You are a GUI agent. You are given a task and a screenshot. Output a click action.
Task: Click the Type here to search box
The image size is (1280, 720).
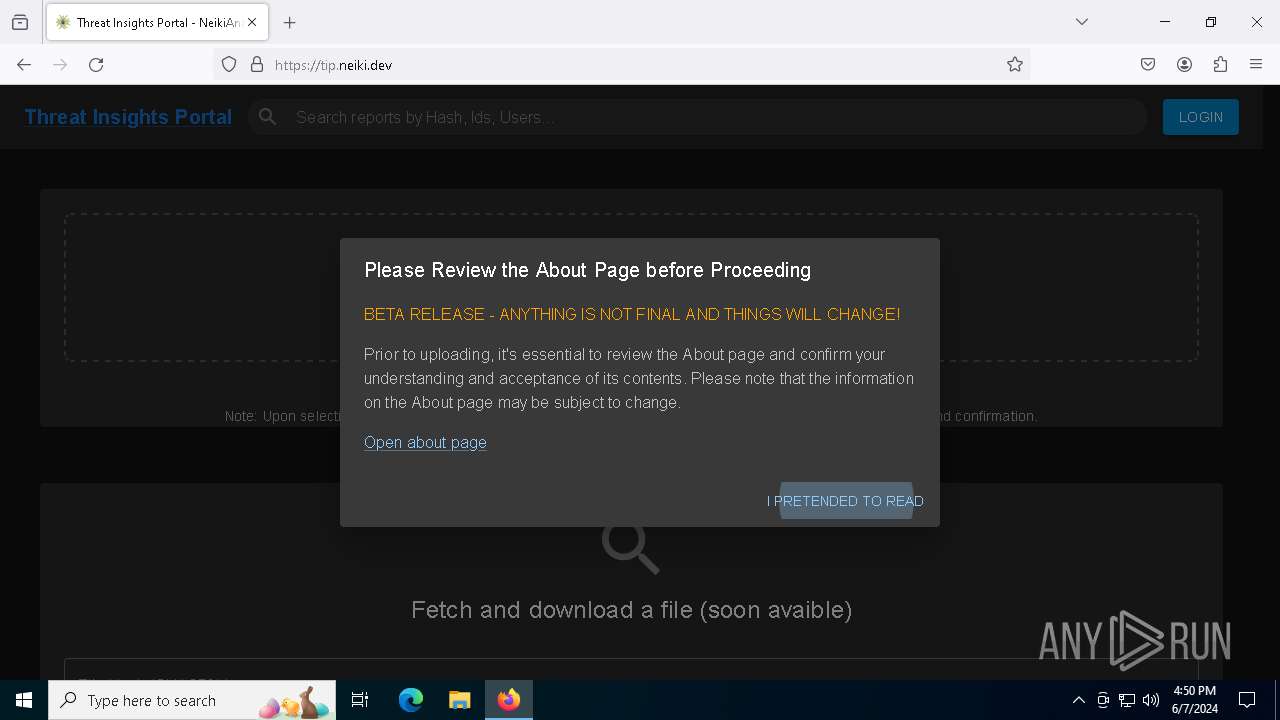tap(192, 700)
